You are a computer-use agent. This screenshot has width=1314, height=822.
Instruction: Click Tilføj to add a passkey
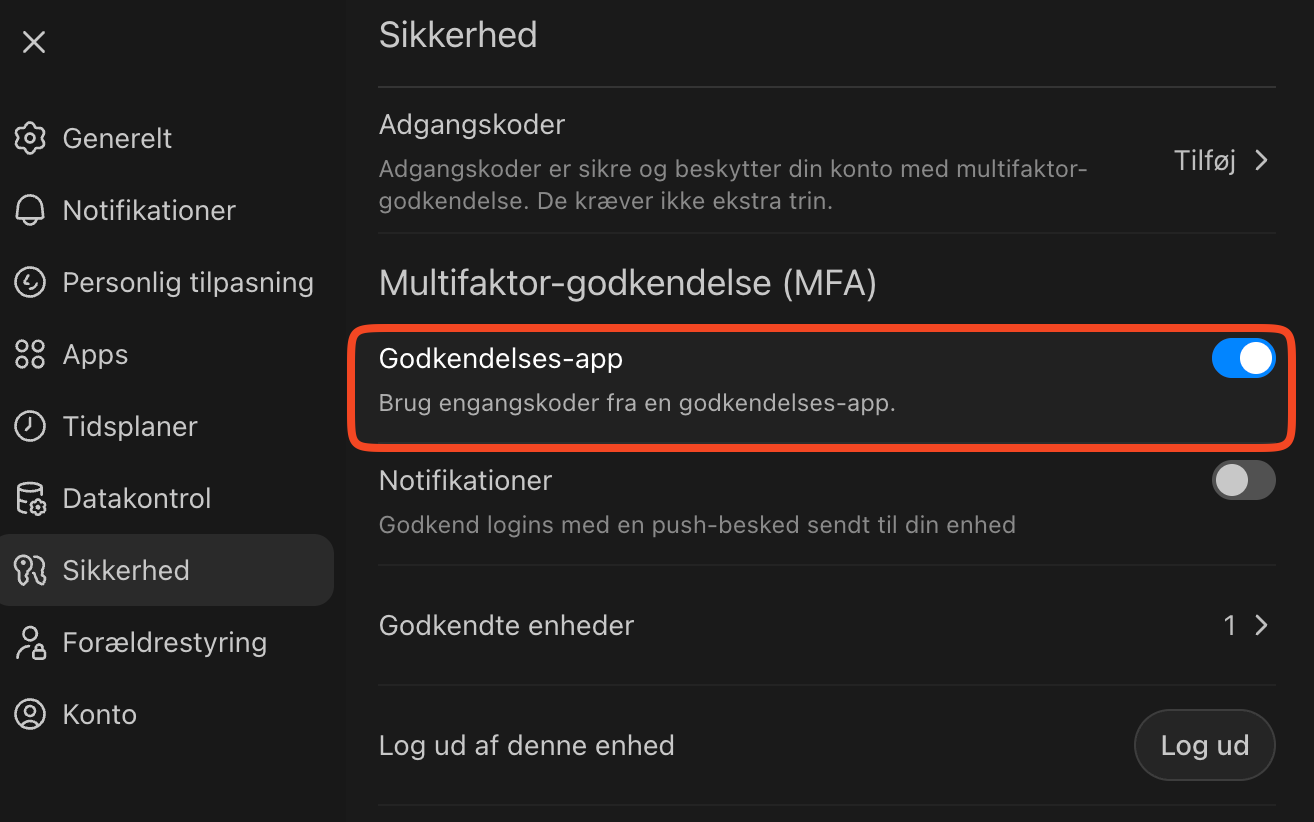(1205, 160)
